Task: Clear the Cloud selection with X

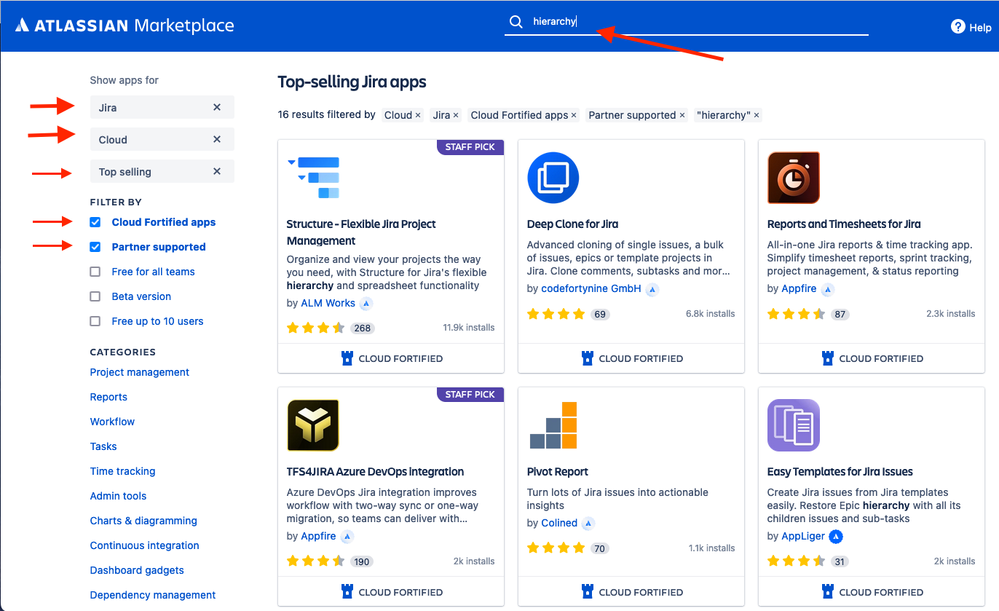Action: (x=217, y=139)
